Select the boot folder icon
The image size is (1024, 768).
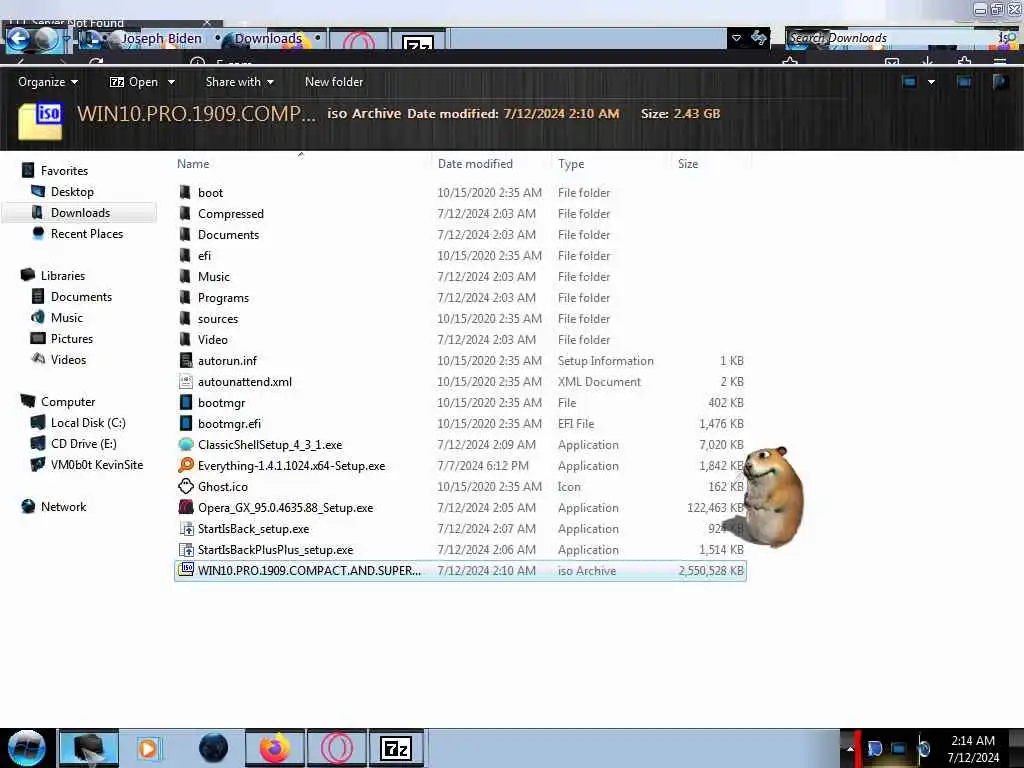point(185,192)
